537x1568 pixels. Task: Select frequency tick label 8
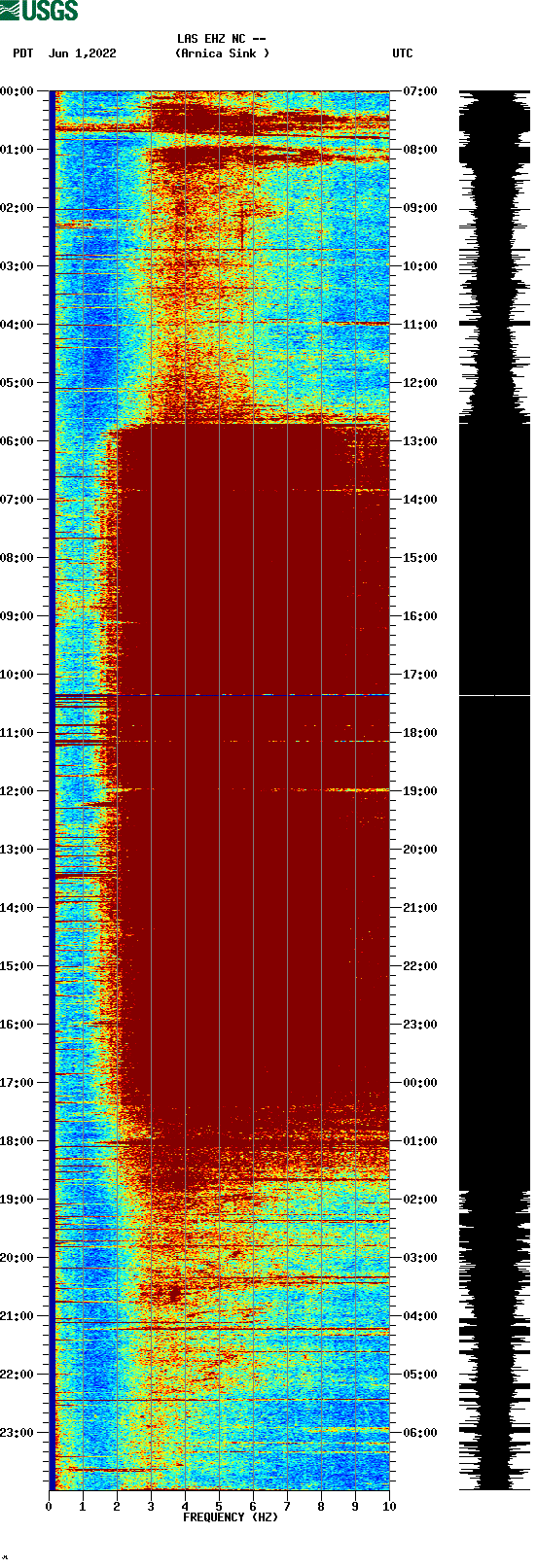tap(321, 1507)
